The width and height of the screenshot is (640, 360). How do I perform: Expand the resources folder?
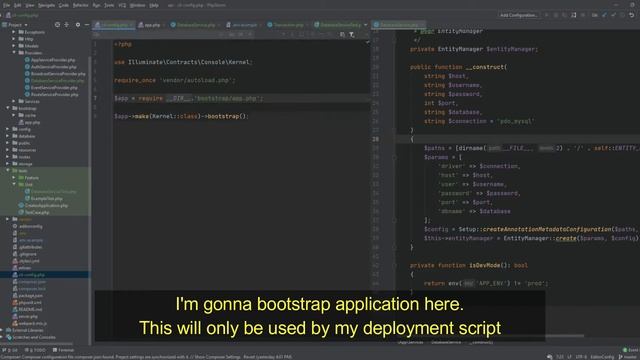(8, 150)
